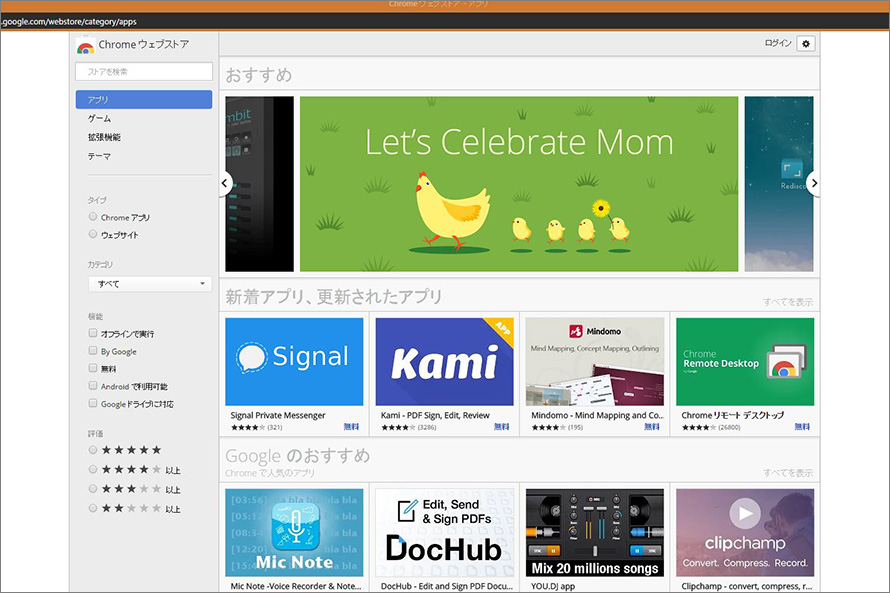Open the Chrome リモート デスクトップ title

[733, 415]
